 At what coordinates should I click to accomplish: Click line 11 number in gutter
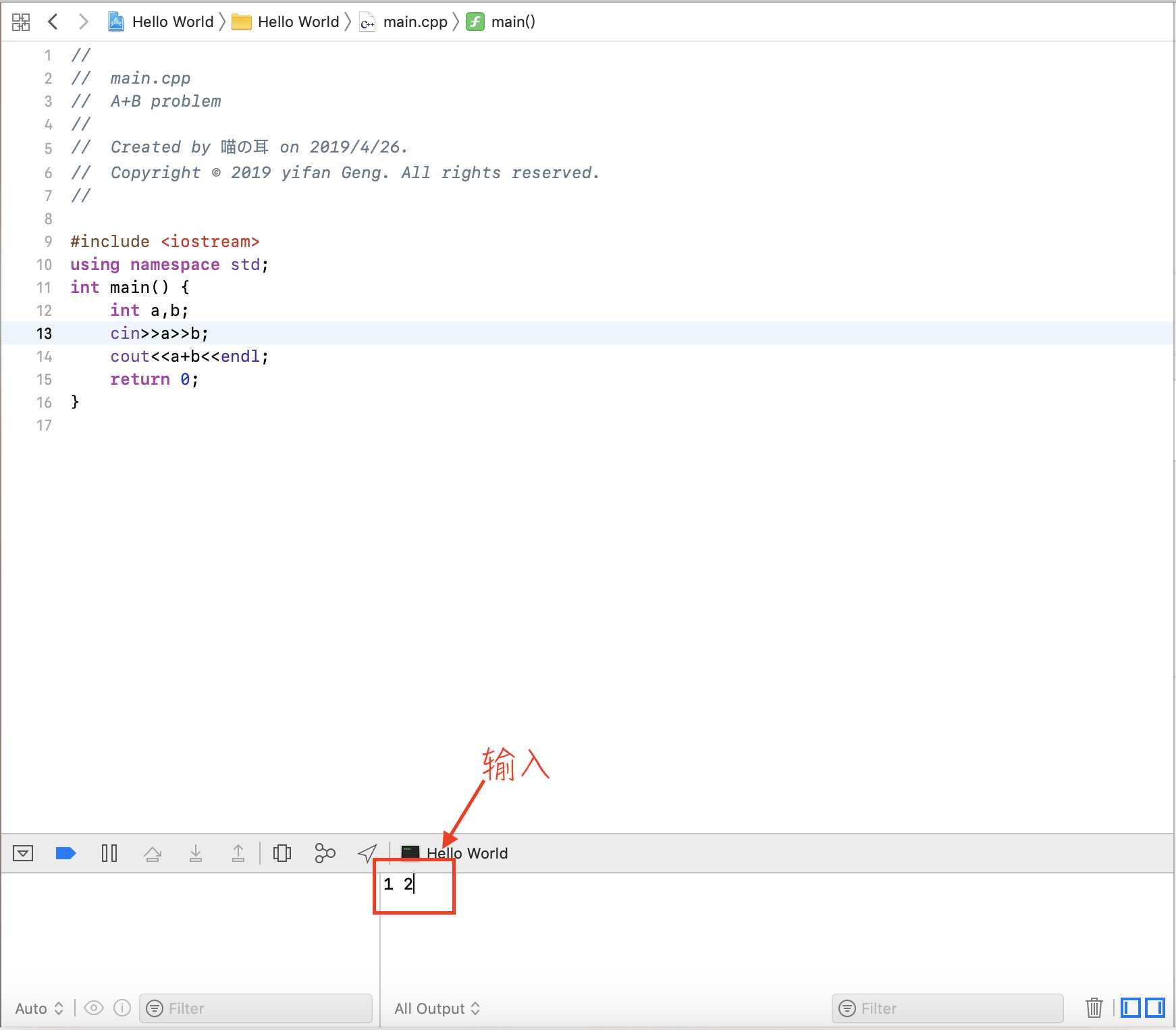pyautogui.click(x=44, y=288)
